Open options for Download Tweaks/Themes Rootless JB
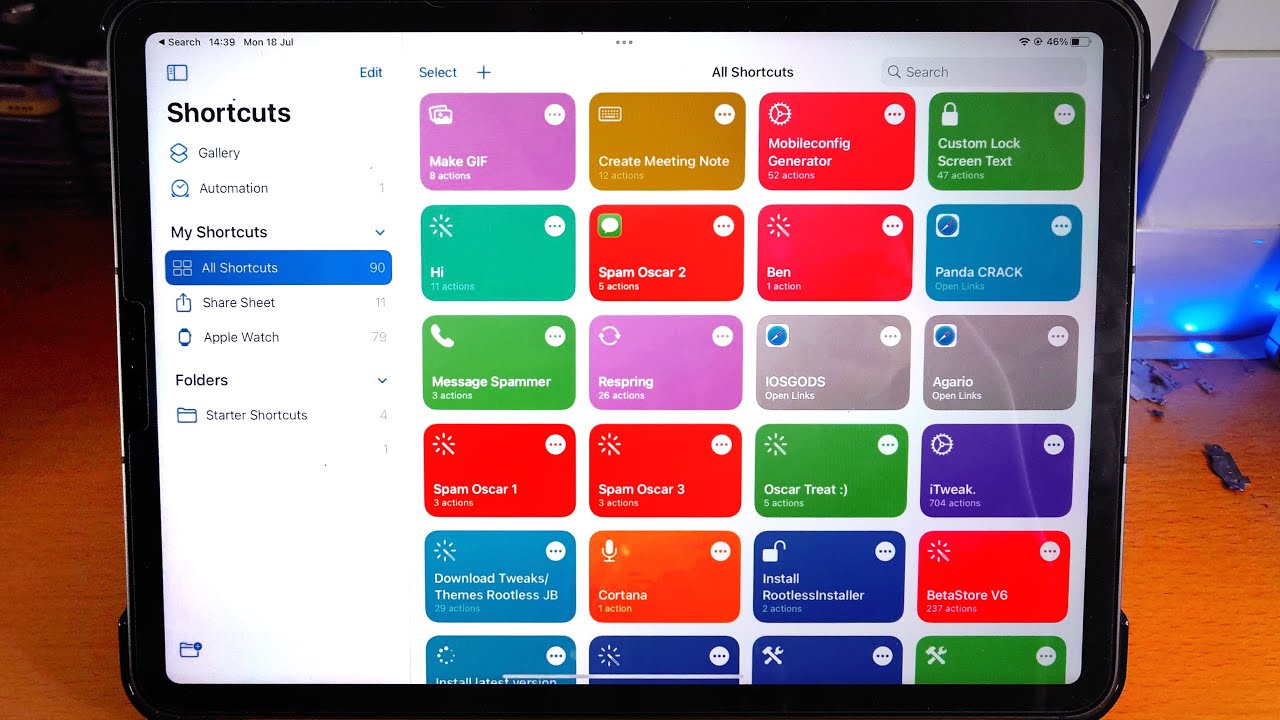The height and width of the screenshot is (720, 1280). click(555, 551)
